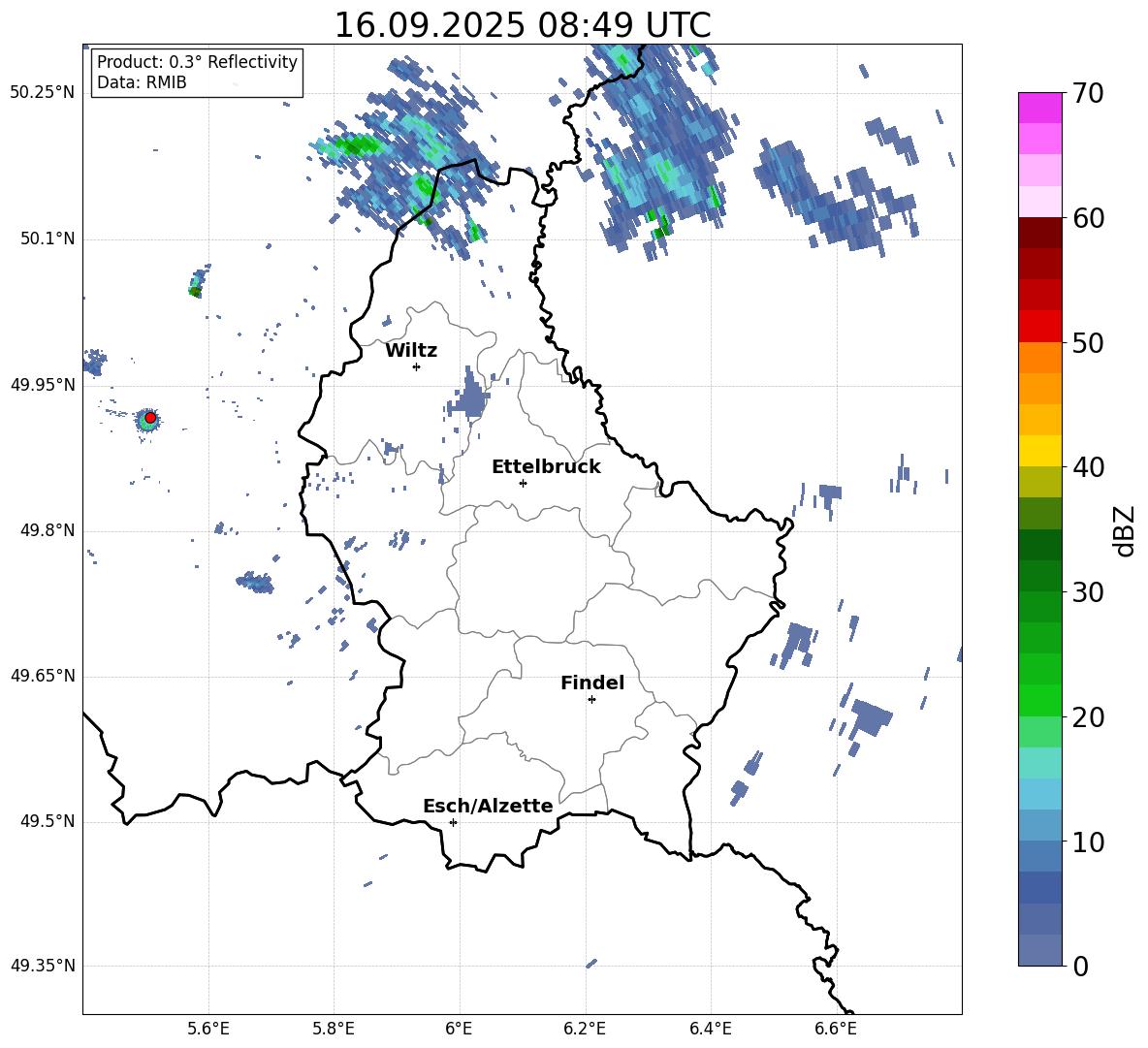
Task: Click the 5.6°E longitude label
Action: pyautogui.click(x=208, y=1029)
